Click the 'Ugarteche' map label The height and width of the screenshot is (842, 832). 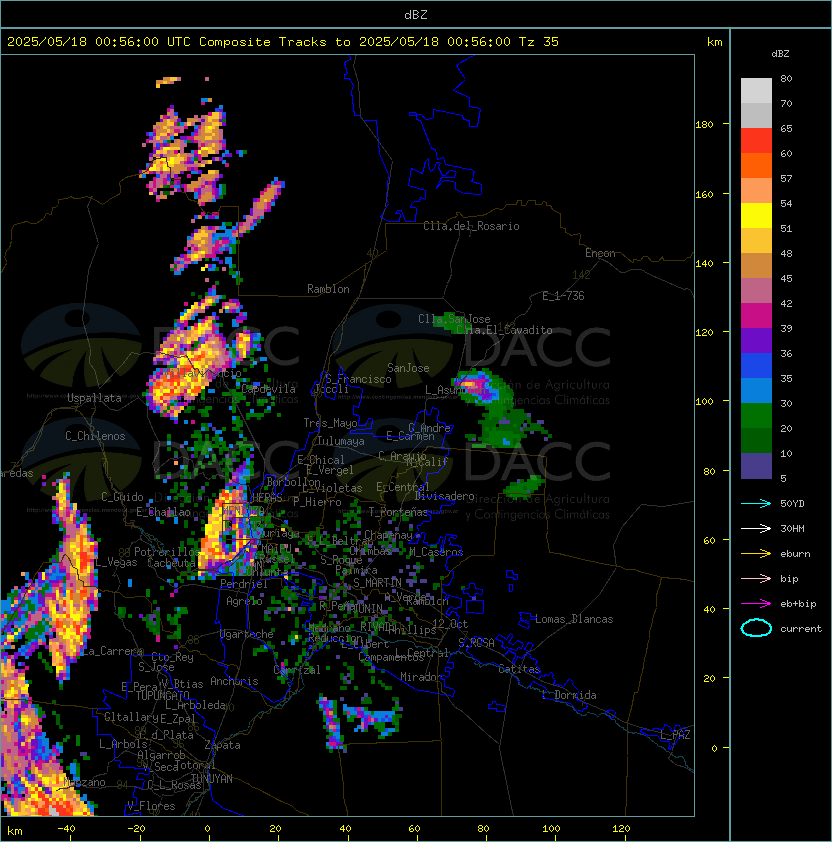click(247, 634)
